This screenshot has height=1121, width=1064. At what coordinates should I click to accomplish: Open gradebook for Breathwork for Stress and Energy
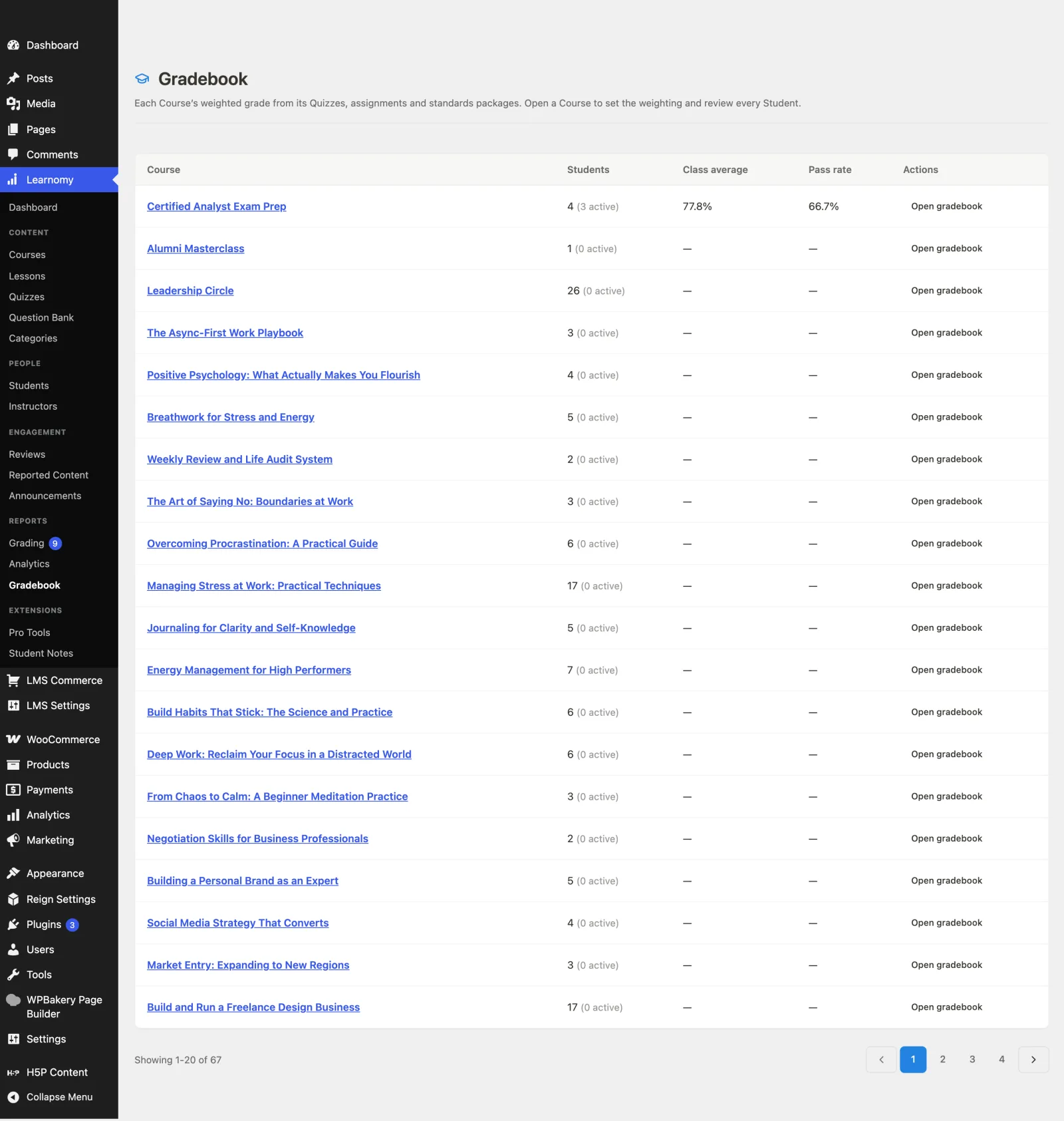tap(946, 417)
